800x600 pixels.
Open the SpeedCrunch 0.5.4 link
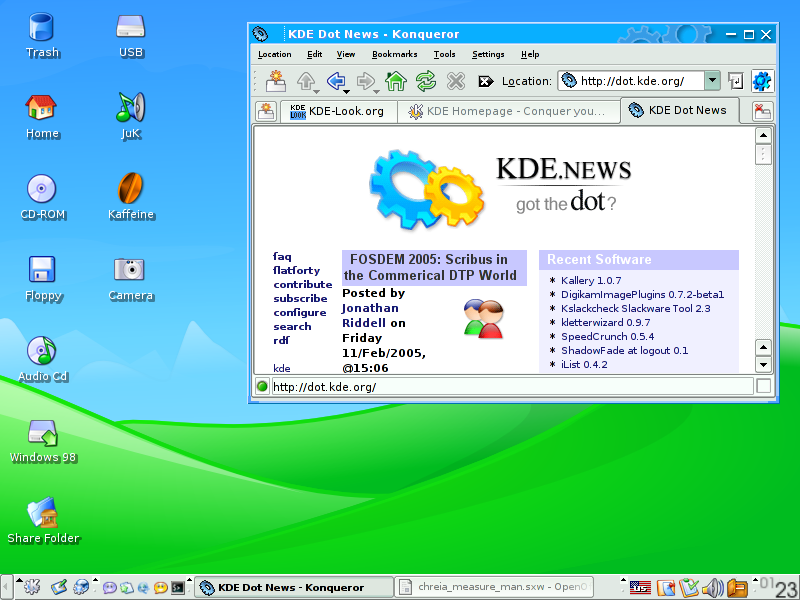[x=607, y=337]
